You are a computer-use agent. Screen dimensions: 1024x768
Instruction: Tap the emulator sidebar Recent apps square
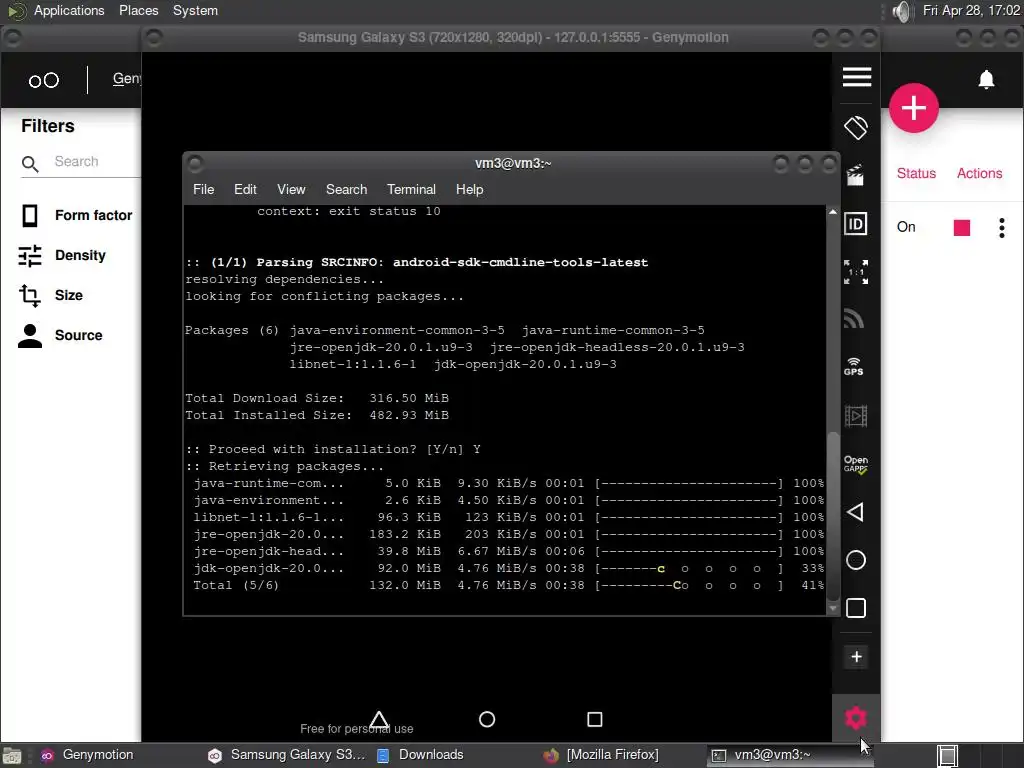[x=856, y=608]
